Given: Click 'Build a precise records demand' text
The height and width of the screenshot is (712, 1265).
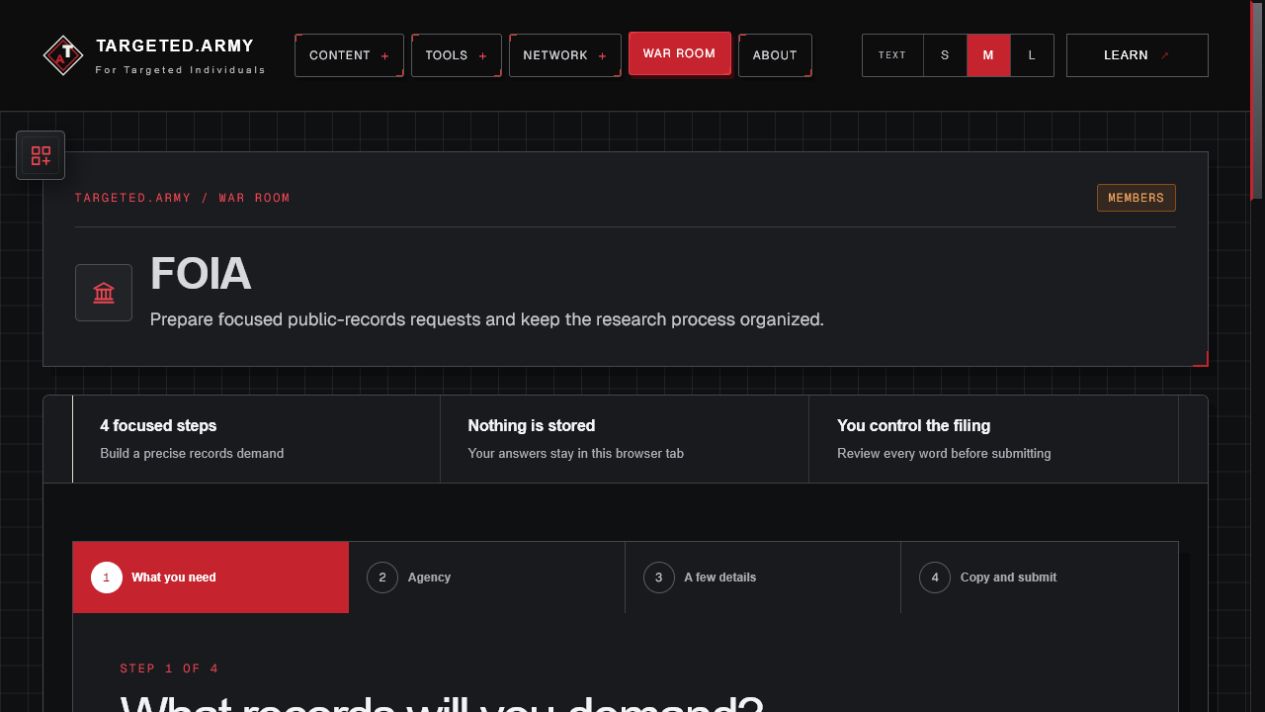Looking at the screenshot, I should click(192, 453).
